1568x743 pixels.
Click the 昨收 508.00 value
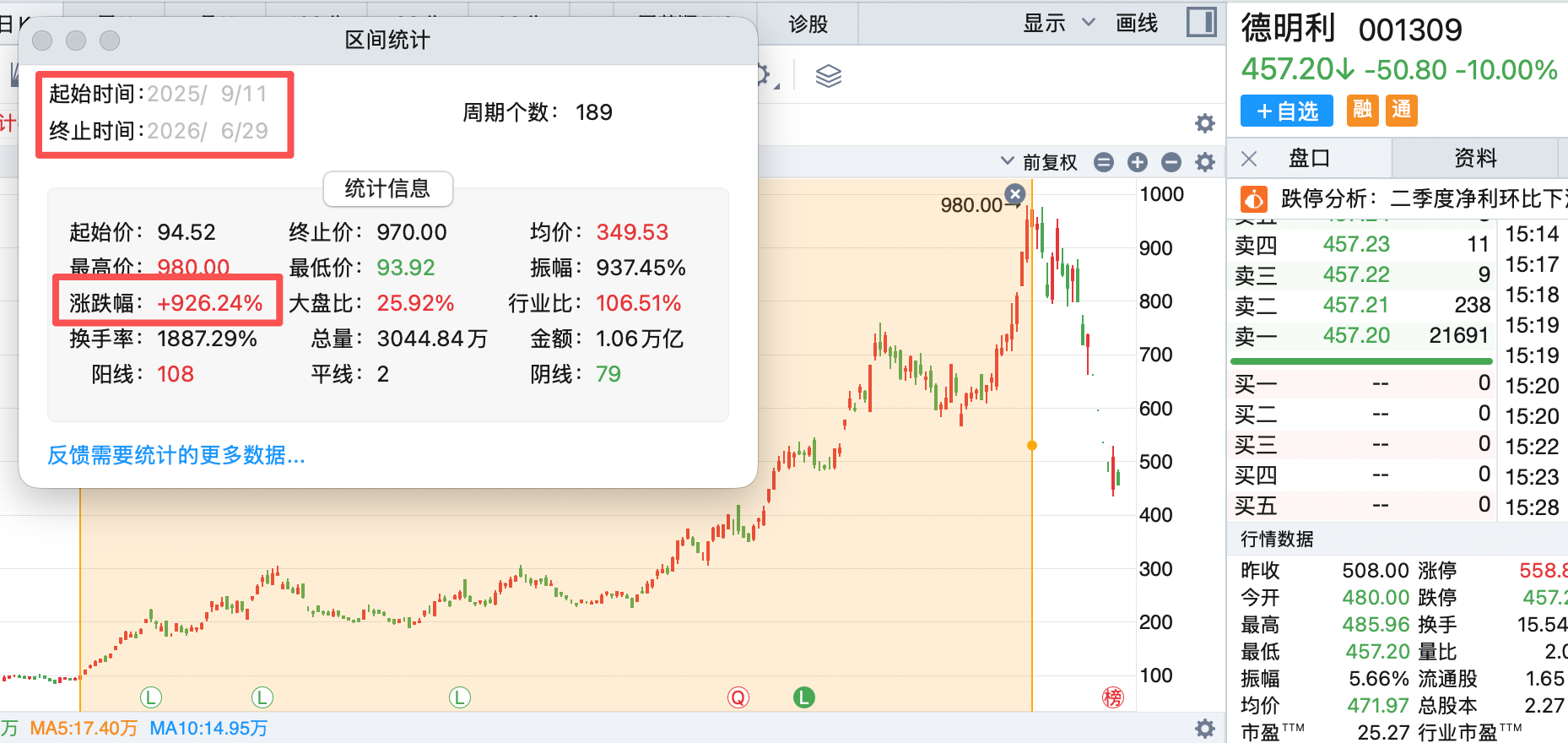1376,571
